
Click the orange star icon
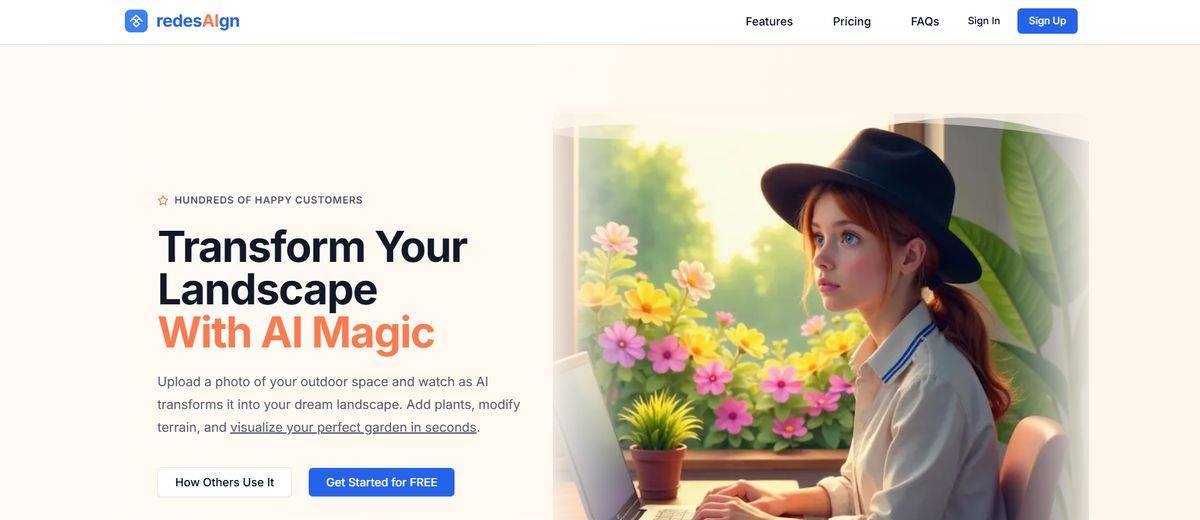(163, 200)
